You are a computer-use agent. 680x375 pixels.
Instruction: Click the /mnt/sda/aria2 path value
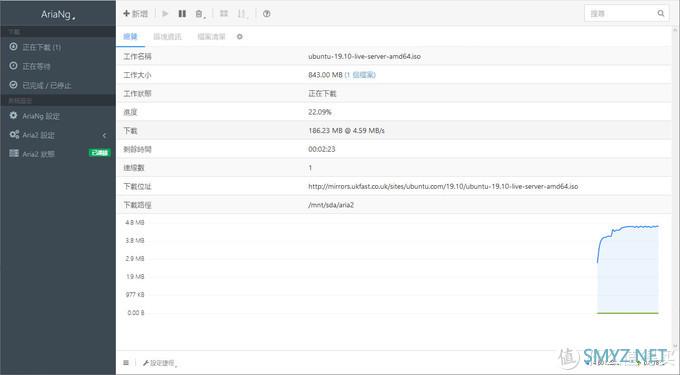click(x=331, y=205)
